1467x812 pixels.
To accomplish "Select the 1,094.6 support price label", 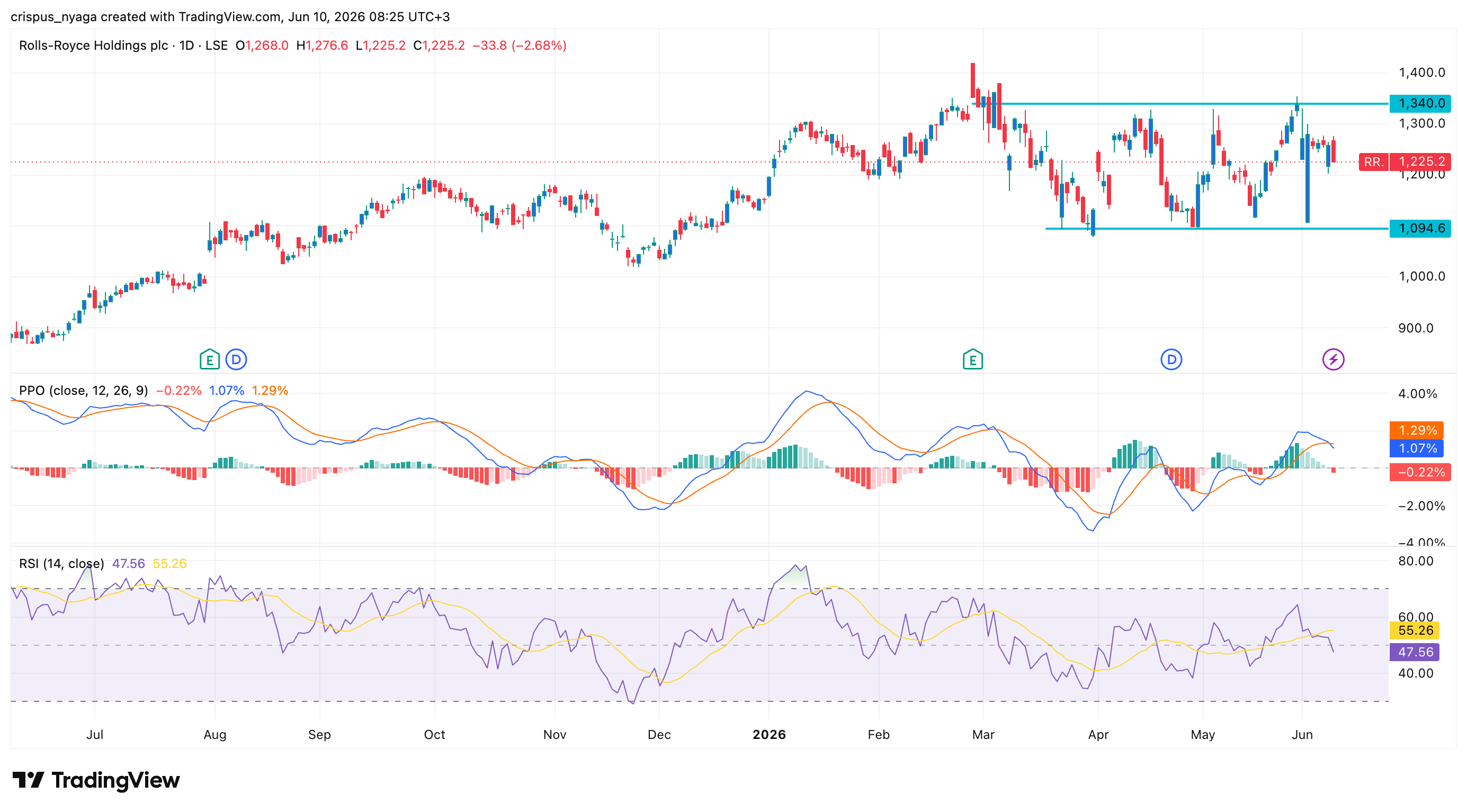I will click(1420, 228).
